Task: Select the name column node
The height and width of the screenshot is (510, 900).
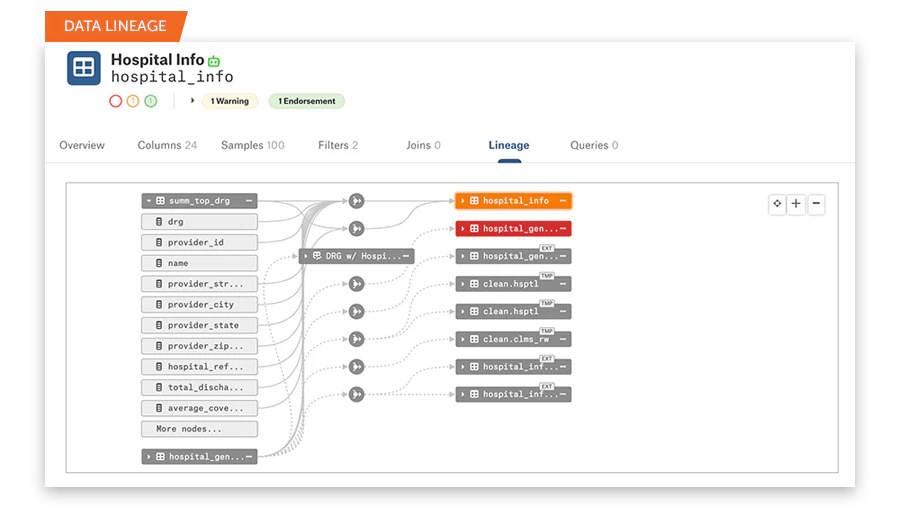Action: tap(199, 263)
